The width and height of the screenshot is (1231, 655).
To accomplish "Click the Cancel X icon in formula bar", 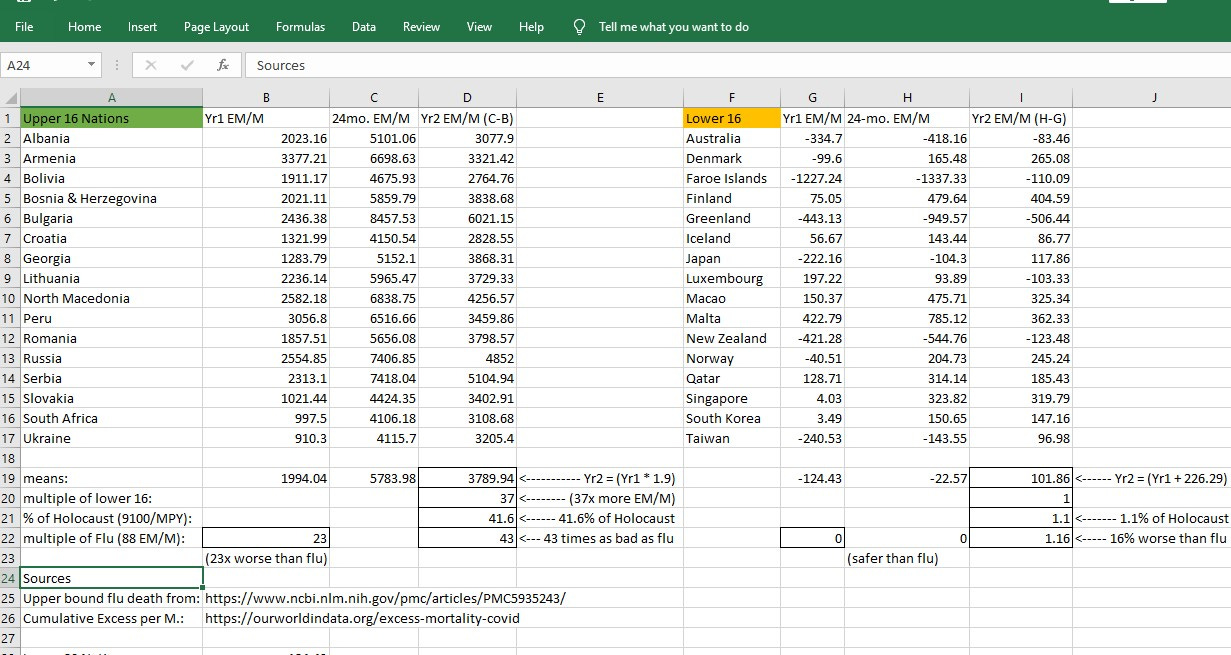I will point(151,65).
